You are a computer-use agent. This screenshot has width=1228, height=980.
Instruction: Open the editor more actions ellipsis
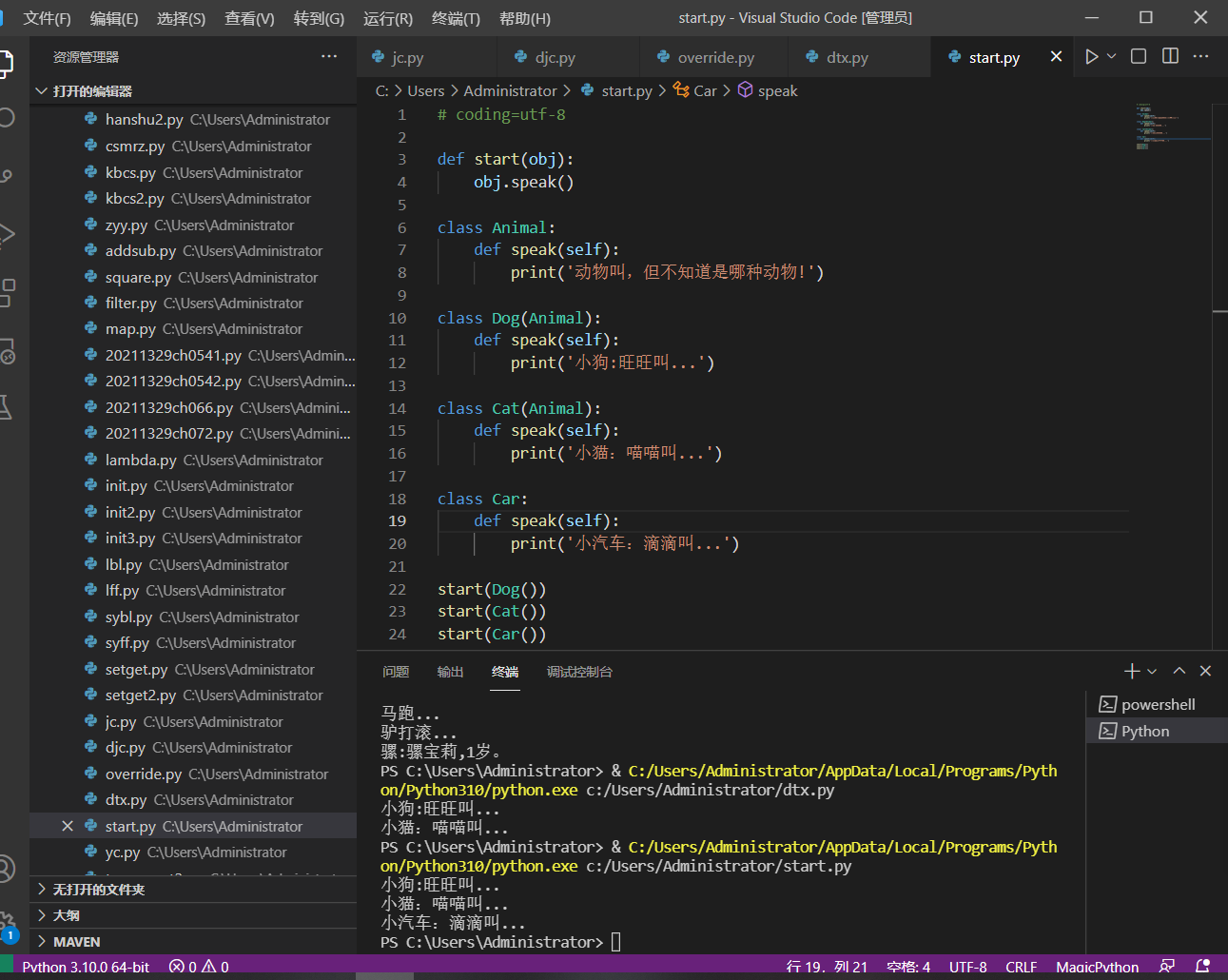[x=1201, y=57]
